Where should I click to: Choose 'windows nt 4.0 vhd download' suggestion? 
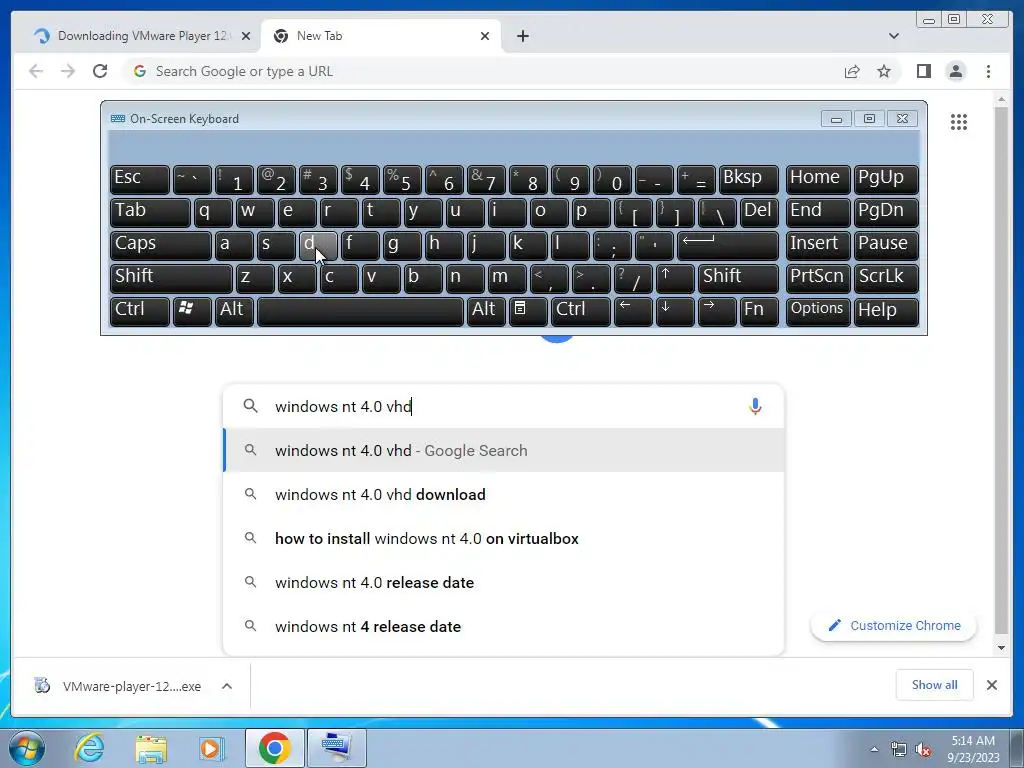(x=503, y=494)
